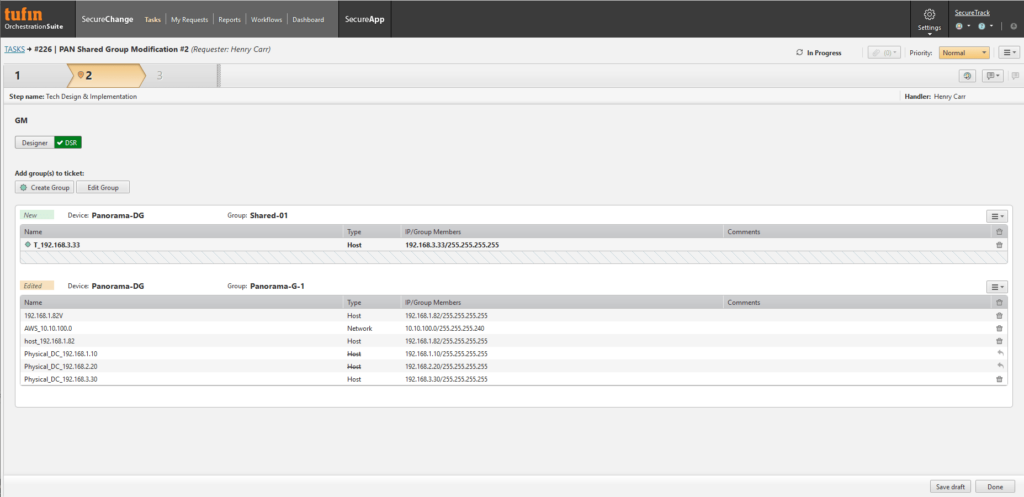Restore the Physical_DC_192.168.2.20 member

coord(999,367)
